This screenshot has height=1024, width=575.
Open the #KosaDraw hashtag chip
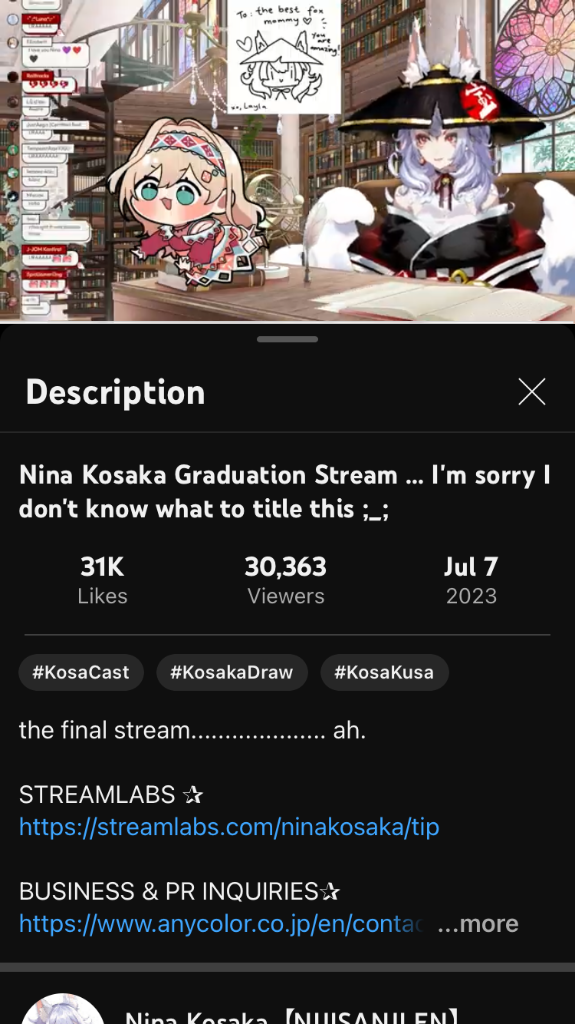click(232, 672)
